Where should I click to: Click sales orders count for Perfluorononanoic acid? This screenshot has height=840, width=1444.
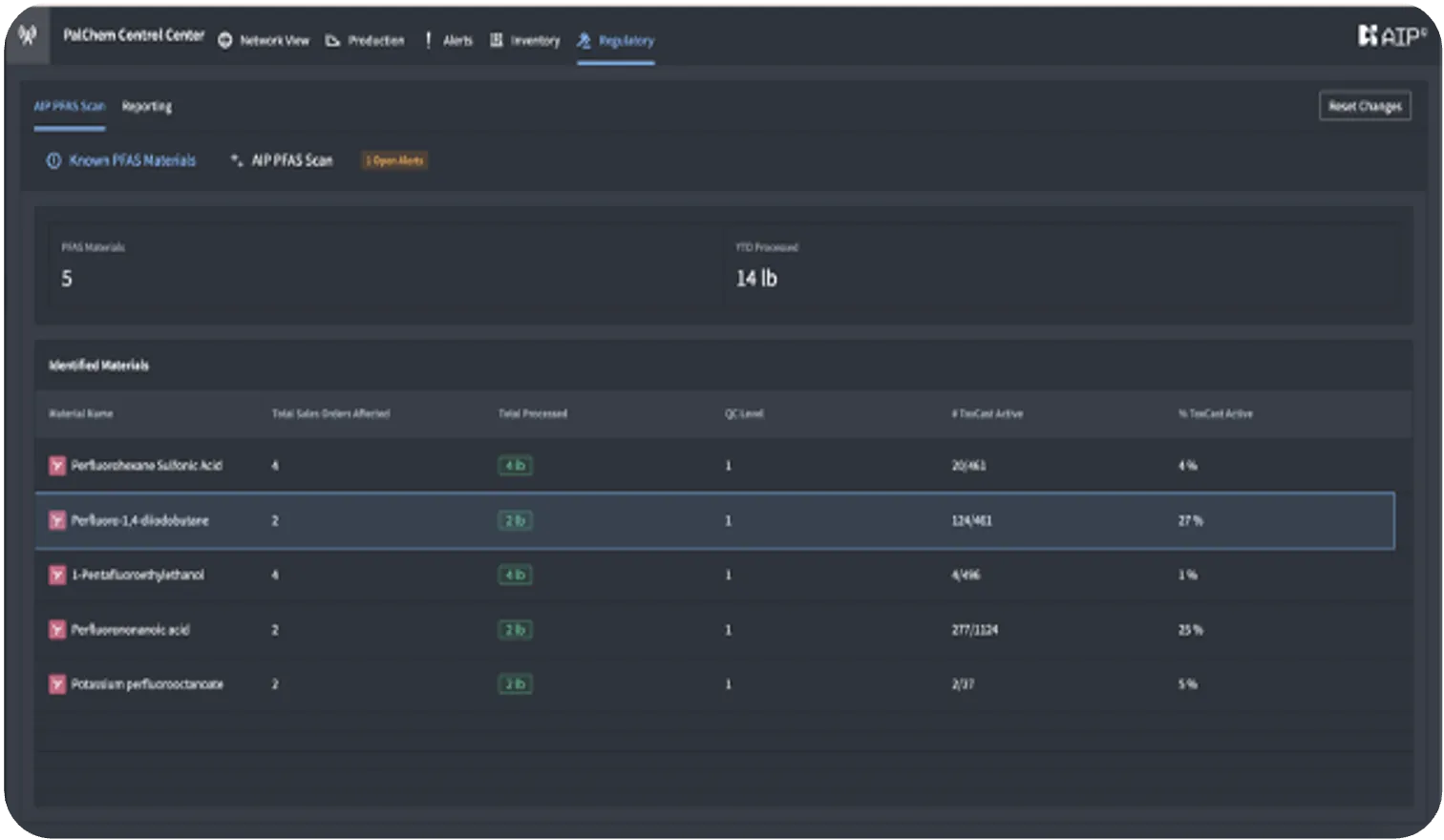[275, 630]
